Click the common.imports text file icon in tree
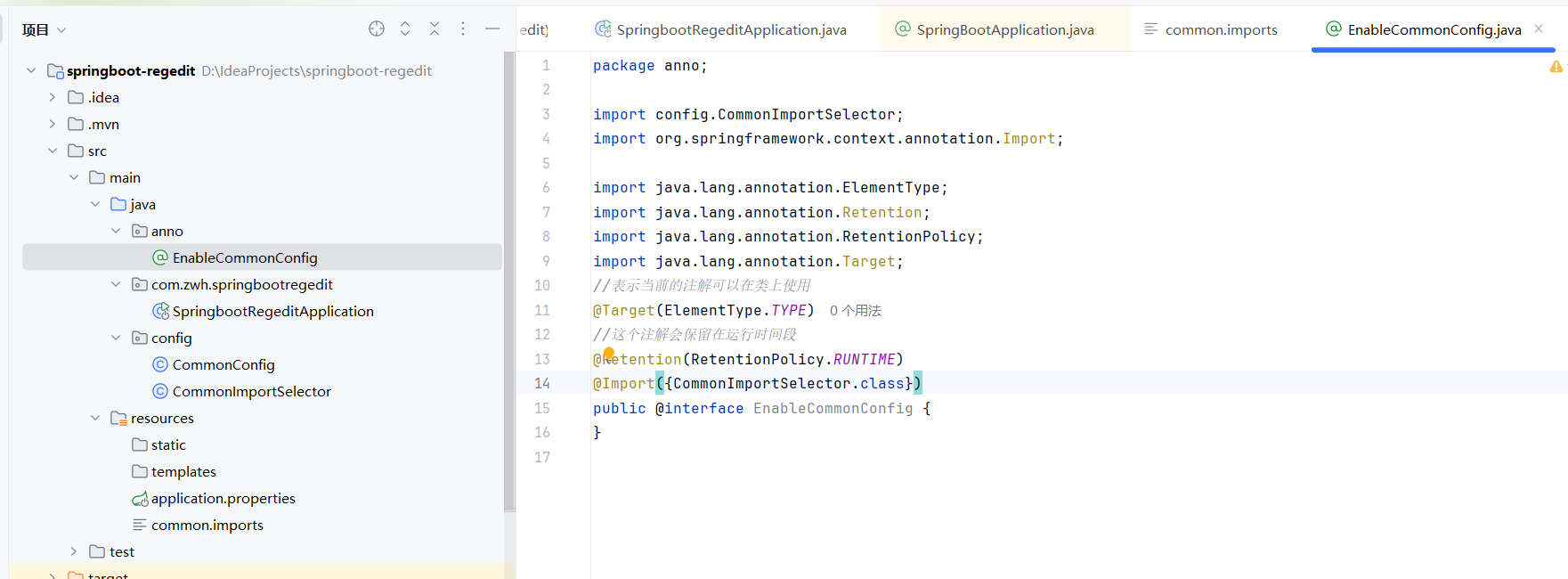Viewport: 1568px width, 579px height. [140, 525]
